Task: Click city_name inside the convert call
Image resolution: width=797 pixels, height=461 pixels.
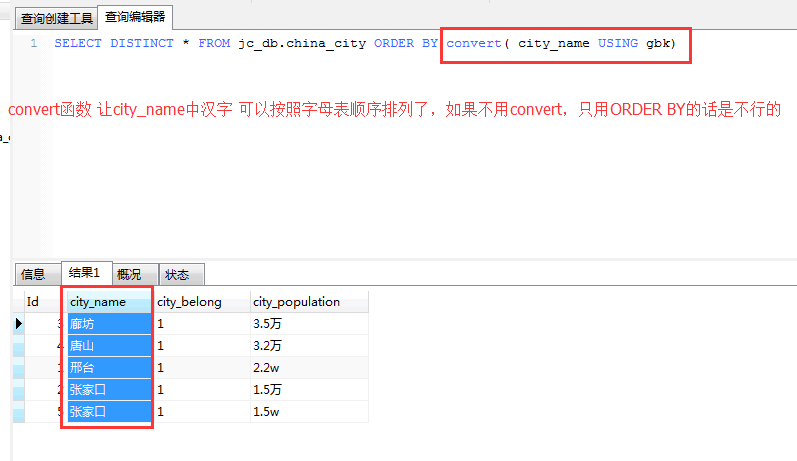Action: coord(554,44)
